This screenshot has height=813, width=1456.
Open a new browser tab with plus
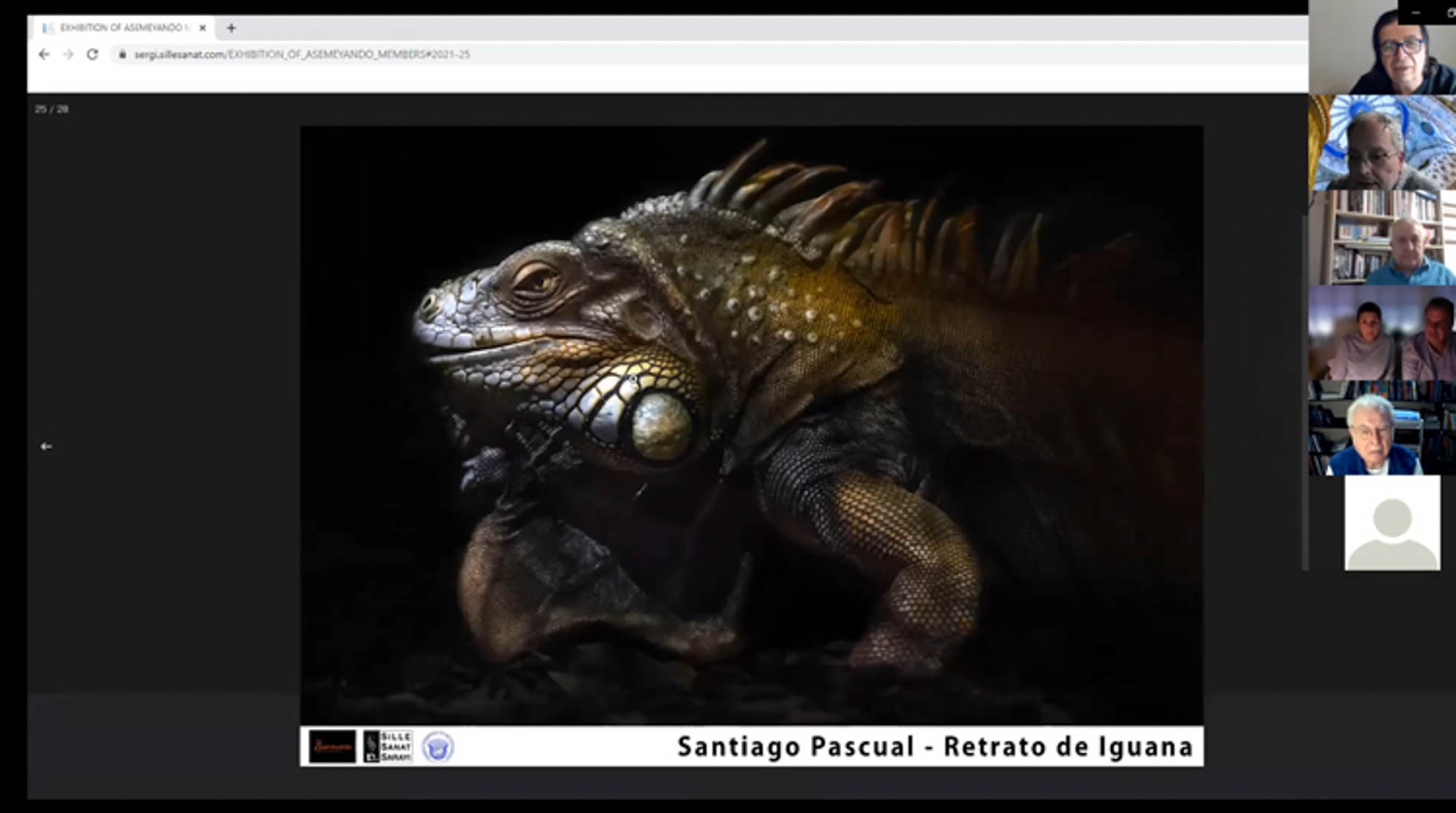pos(231,28)
